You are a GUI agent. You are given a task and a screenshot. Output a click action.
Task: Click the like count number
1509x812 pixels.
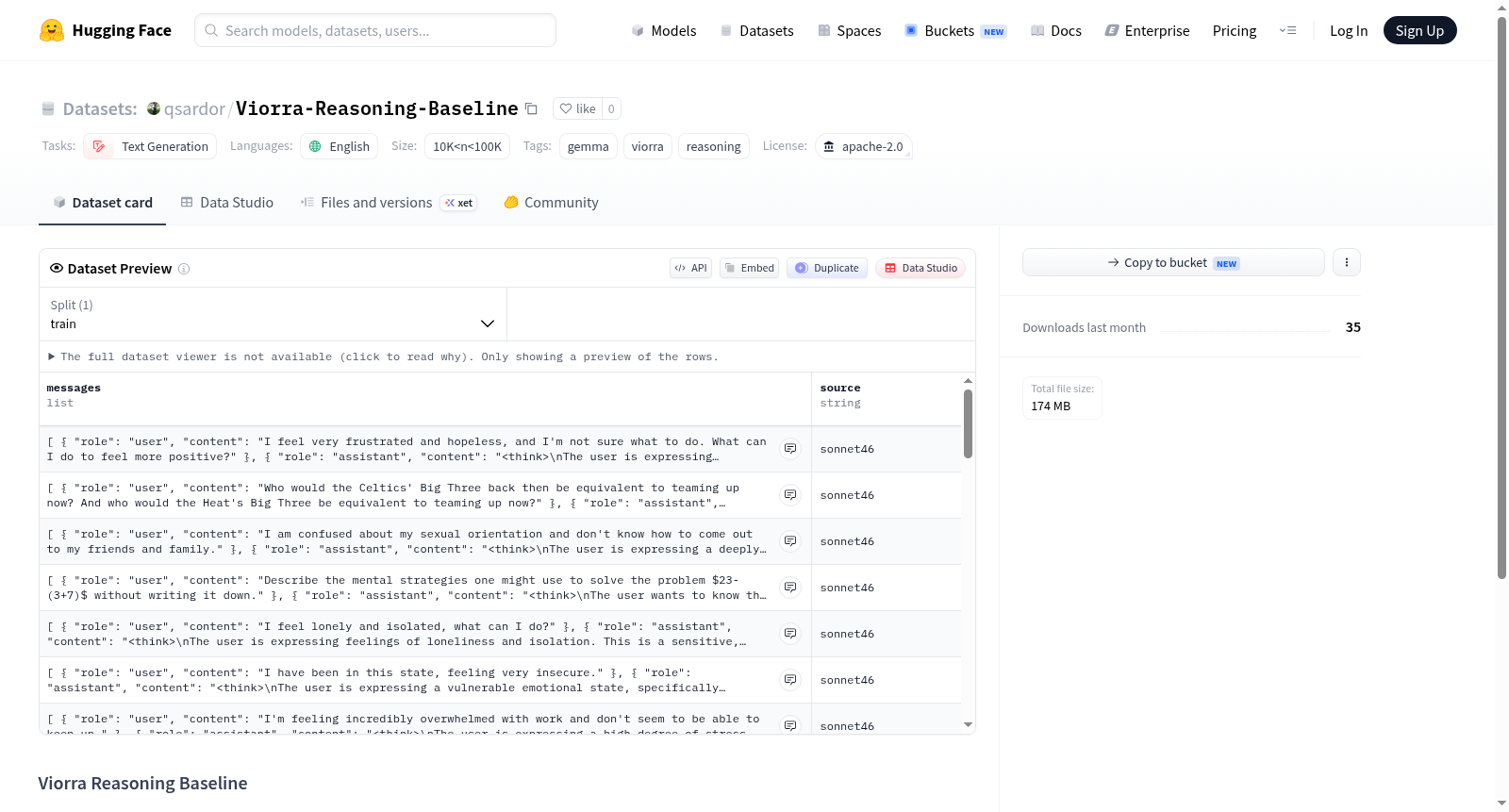[x=611, y=108]
